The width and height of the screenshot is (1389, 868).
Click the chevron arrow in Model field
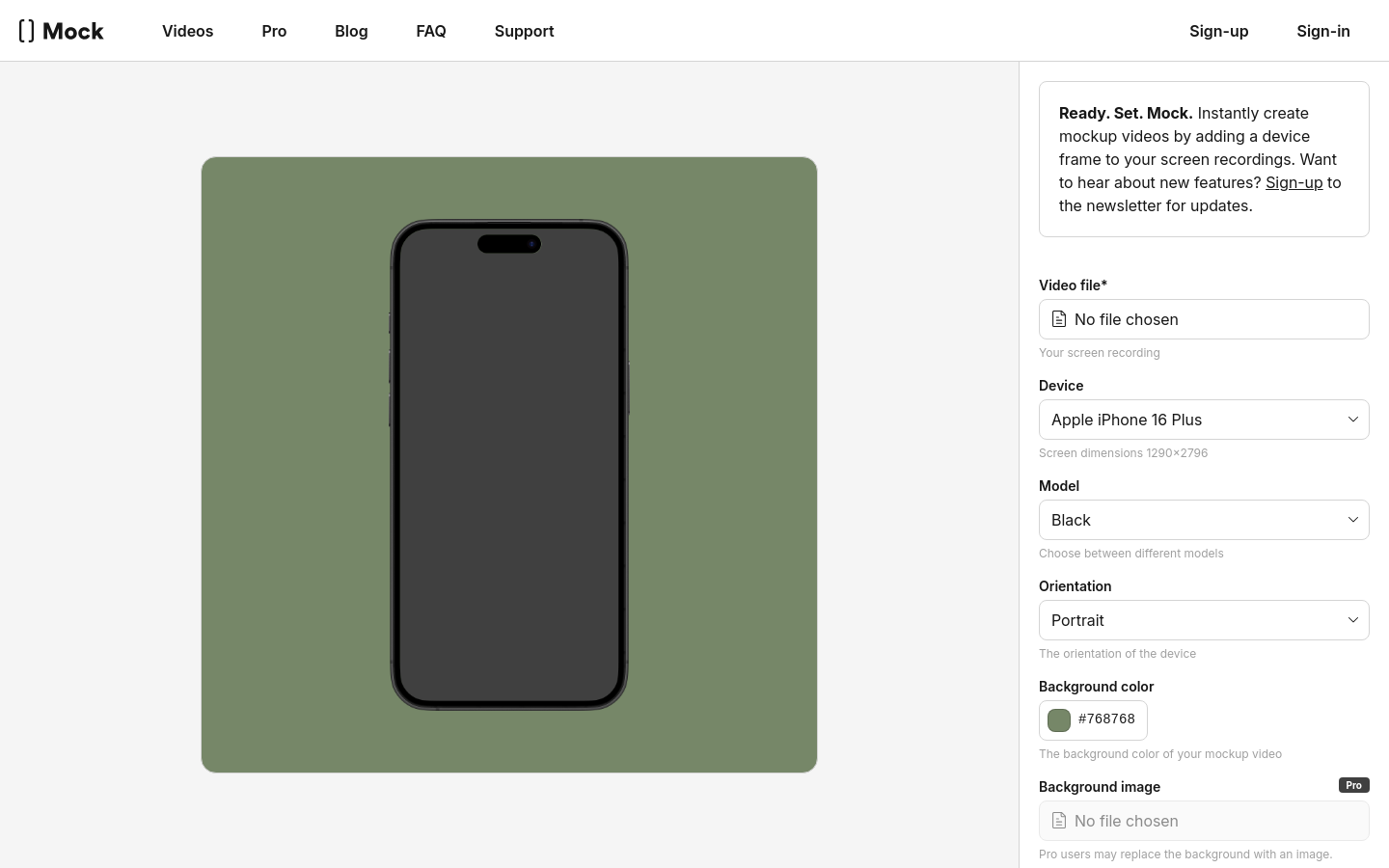tap(1352, 520)
